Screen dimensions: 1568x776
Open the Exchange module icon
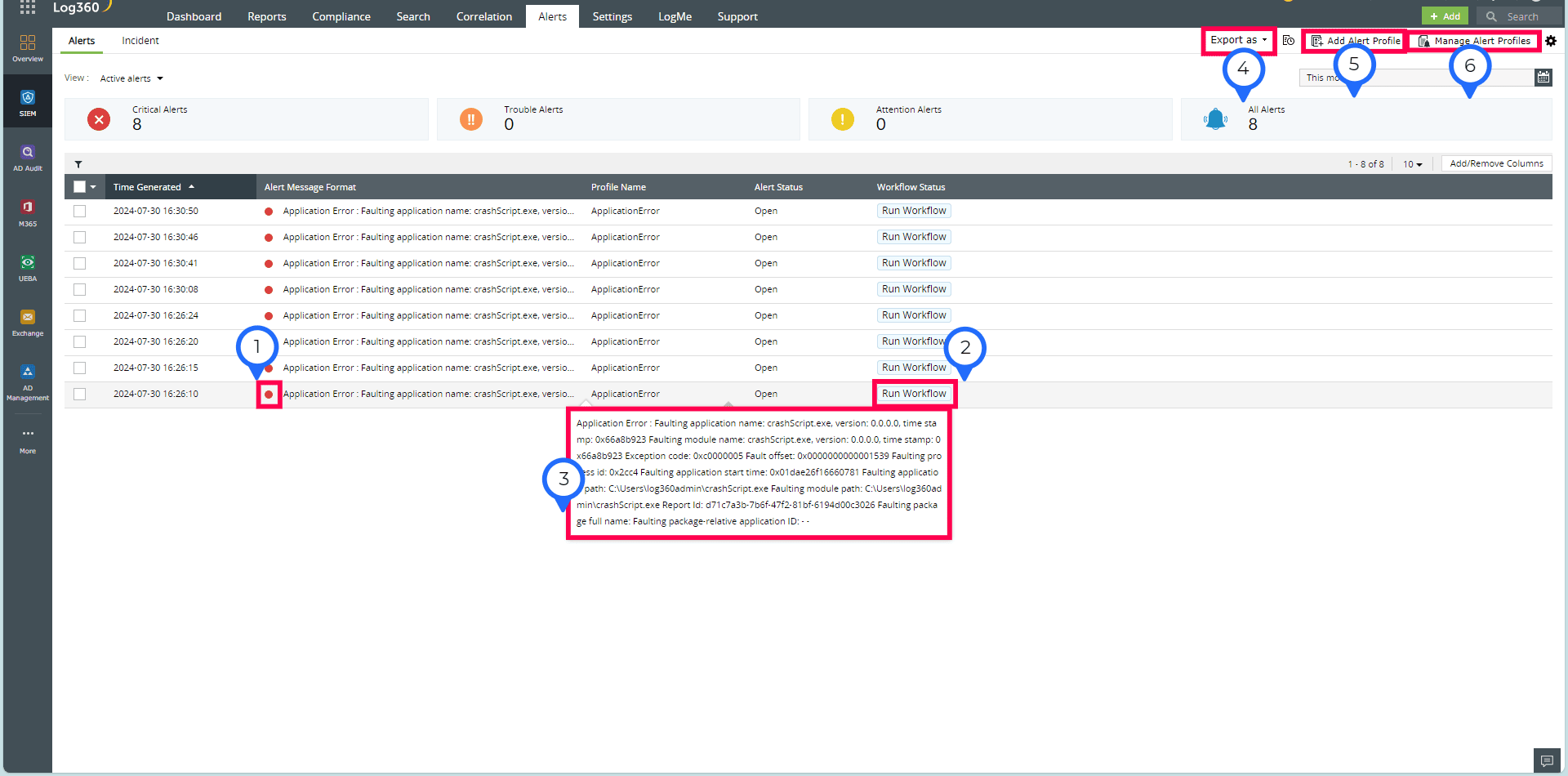(x=27, y=321)
